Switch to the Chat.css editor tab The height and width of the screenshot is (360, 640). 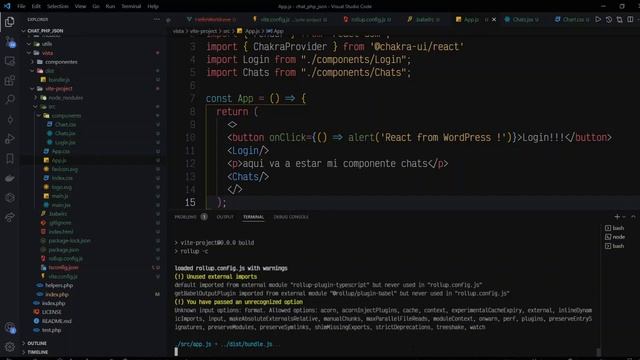[x=572, y=19]
